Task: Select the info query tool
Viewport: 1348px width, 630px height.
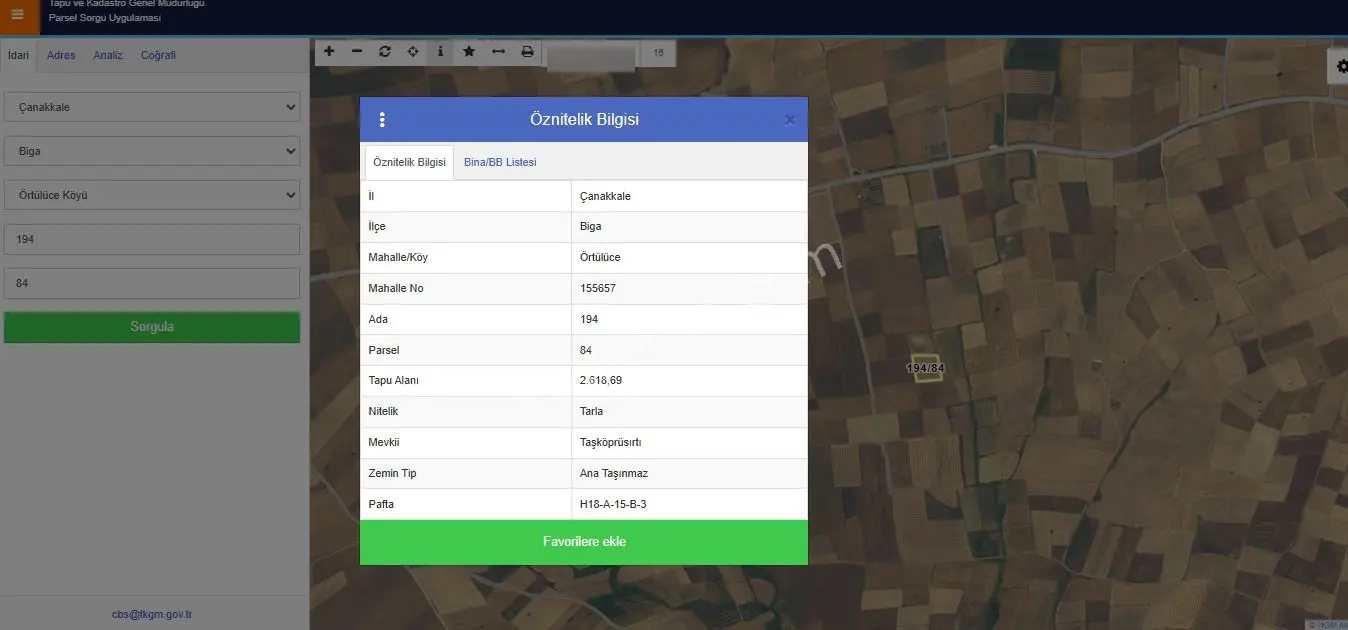Action: pyautogui.click(x=441, y=51)
